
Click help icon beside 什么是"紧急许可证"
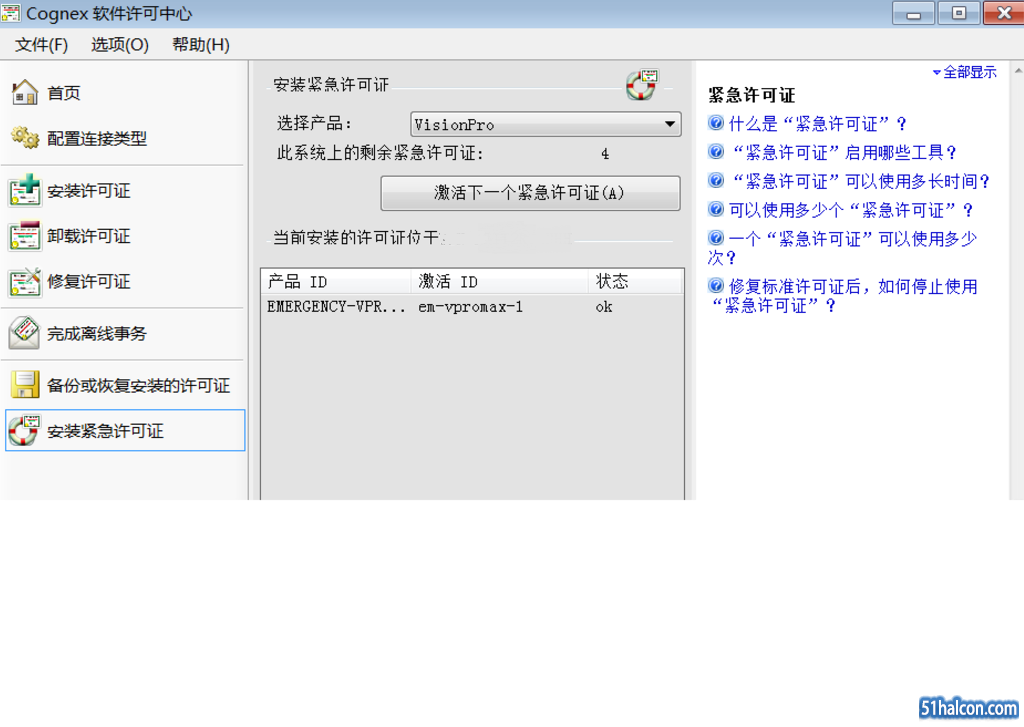pos(716,123)
